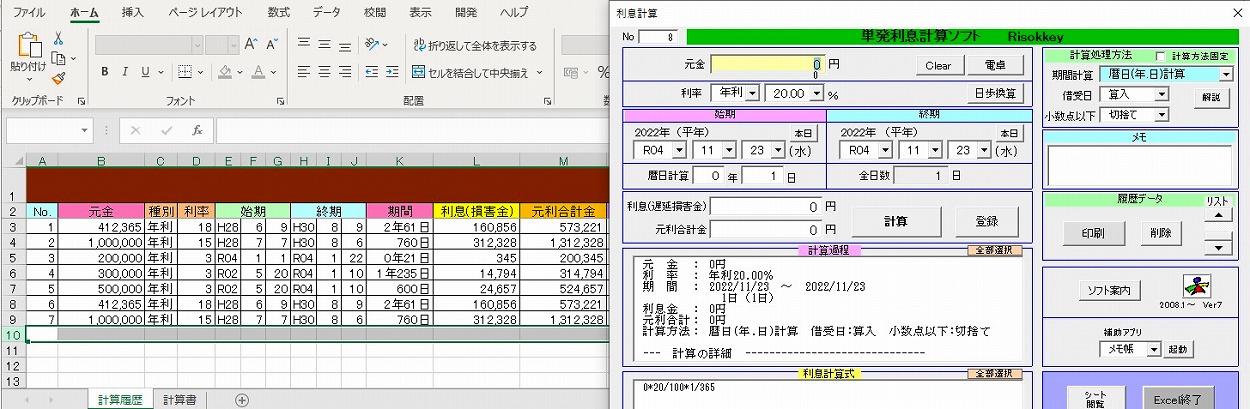Click the 日歩換算 button
This screenshot has height=409, width=1250.
coord(996,93)
